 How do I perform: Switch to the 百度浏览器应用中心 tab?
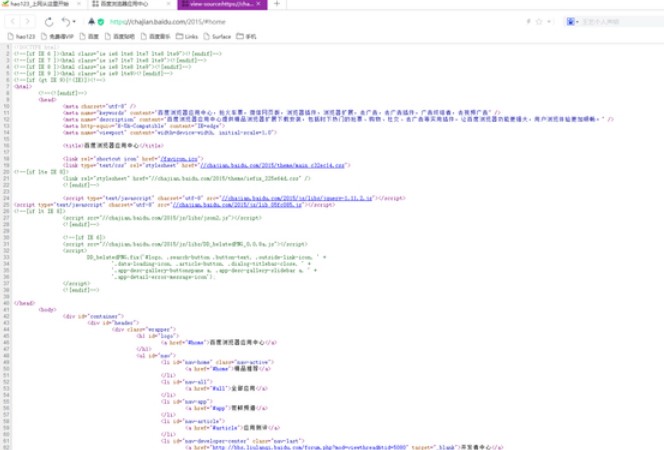(x=129, y=4)
